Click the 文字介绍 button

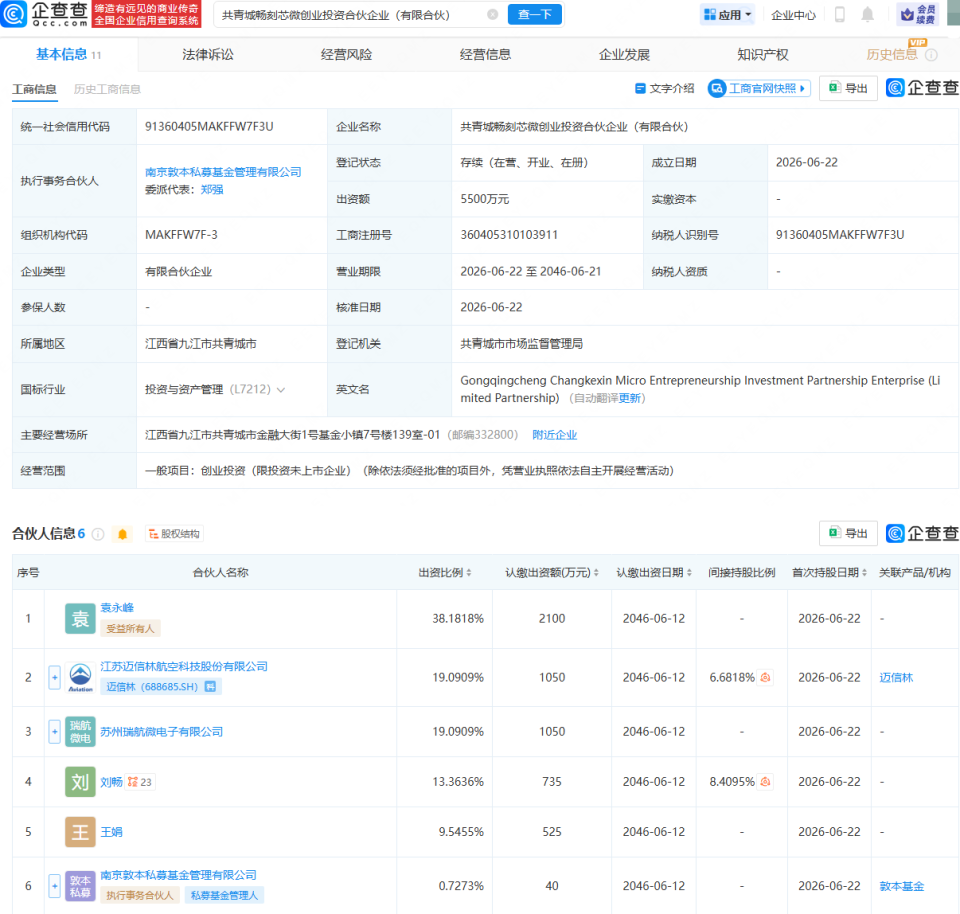point(665,89)
